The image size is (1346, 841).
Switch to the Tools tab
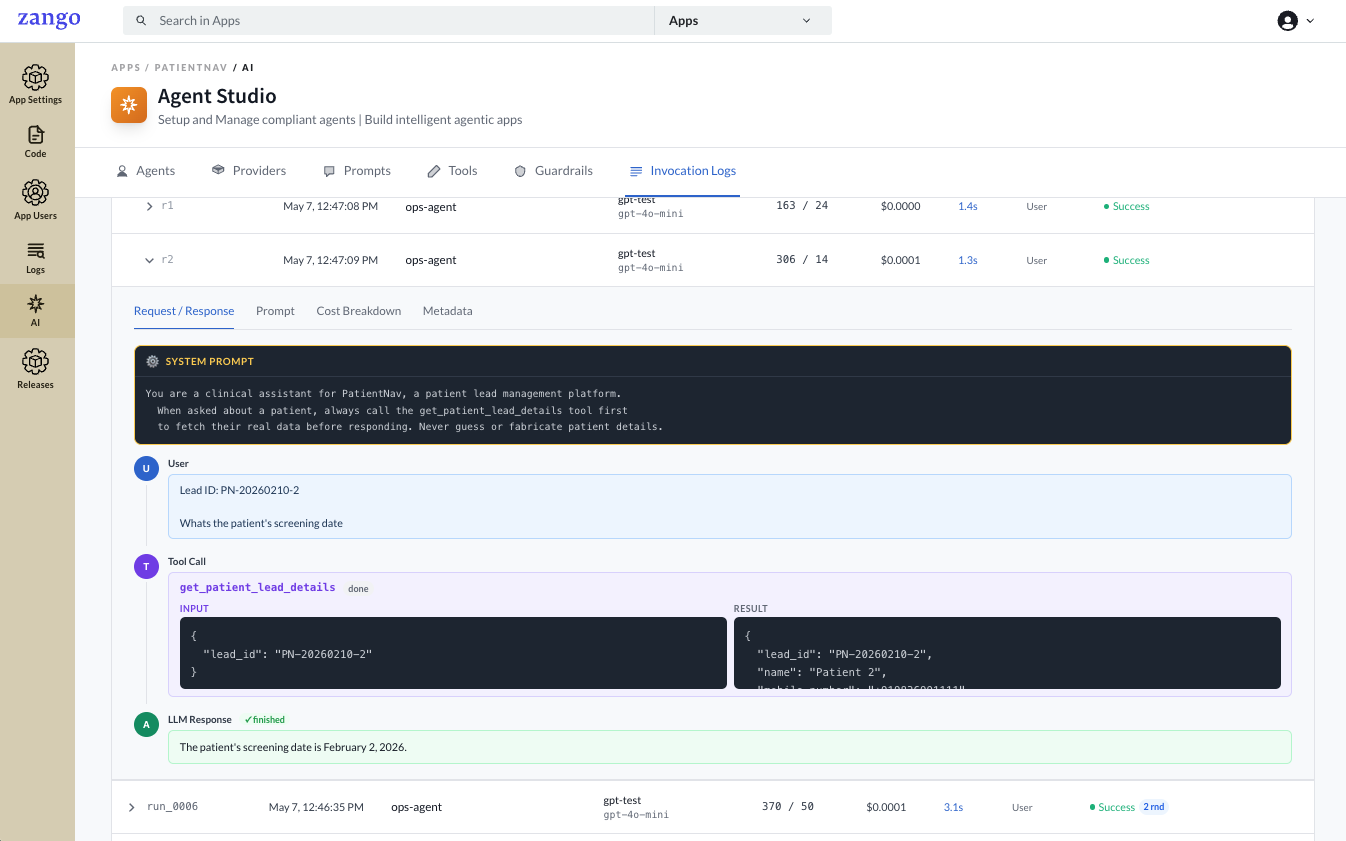452,171
